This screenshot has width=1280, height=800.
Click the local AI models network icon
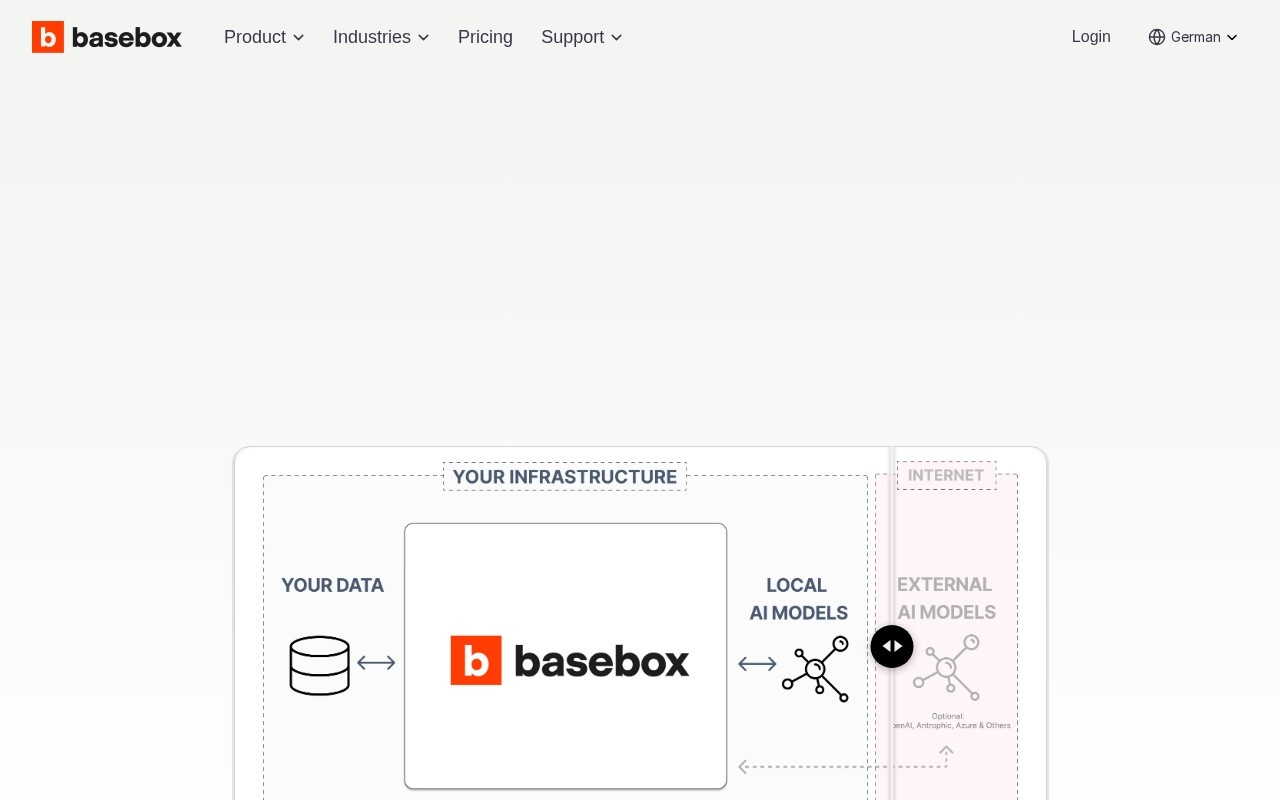(816, 668)
